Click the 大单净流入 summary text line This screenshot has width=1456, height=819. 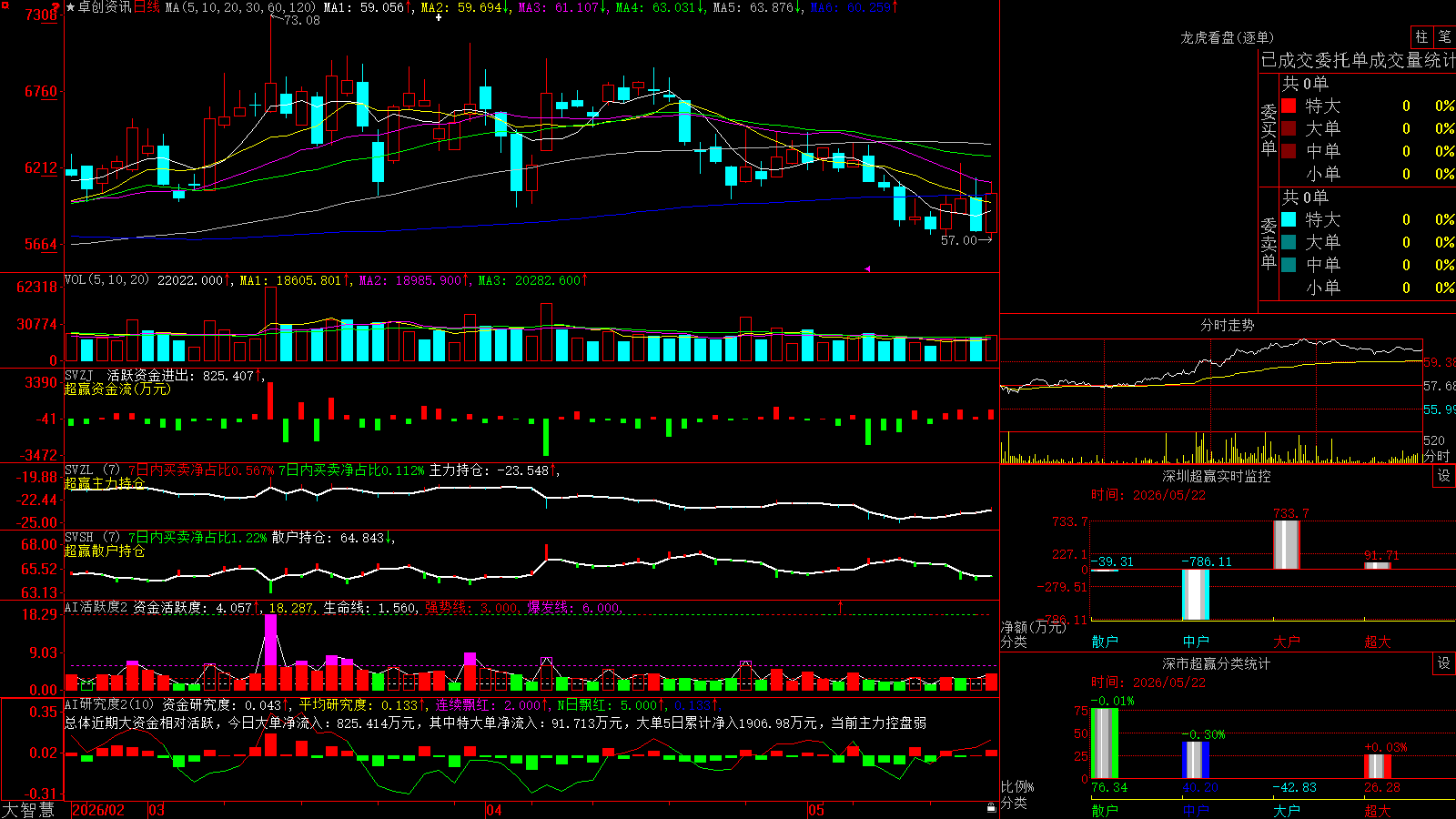pyautogui.click(x=496, y=723)
